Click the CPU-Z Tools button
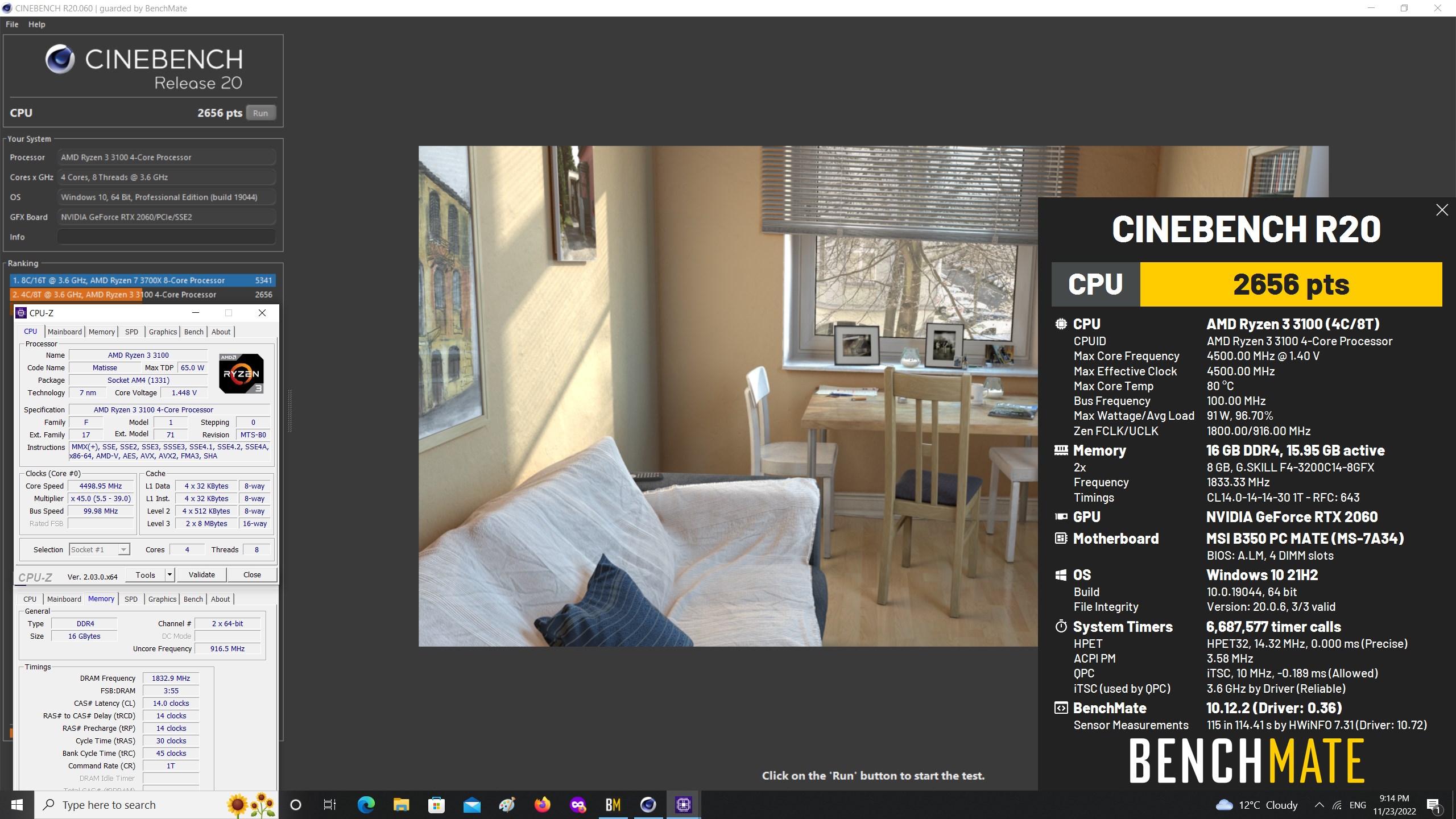The image size is (1456, 819). pyautogui.click(x=146, y=575)
